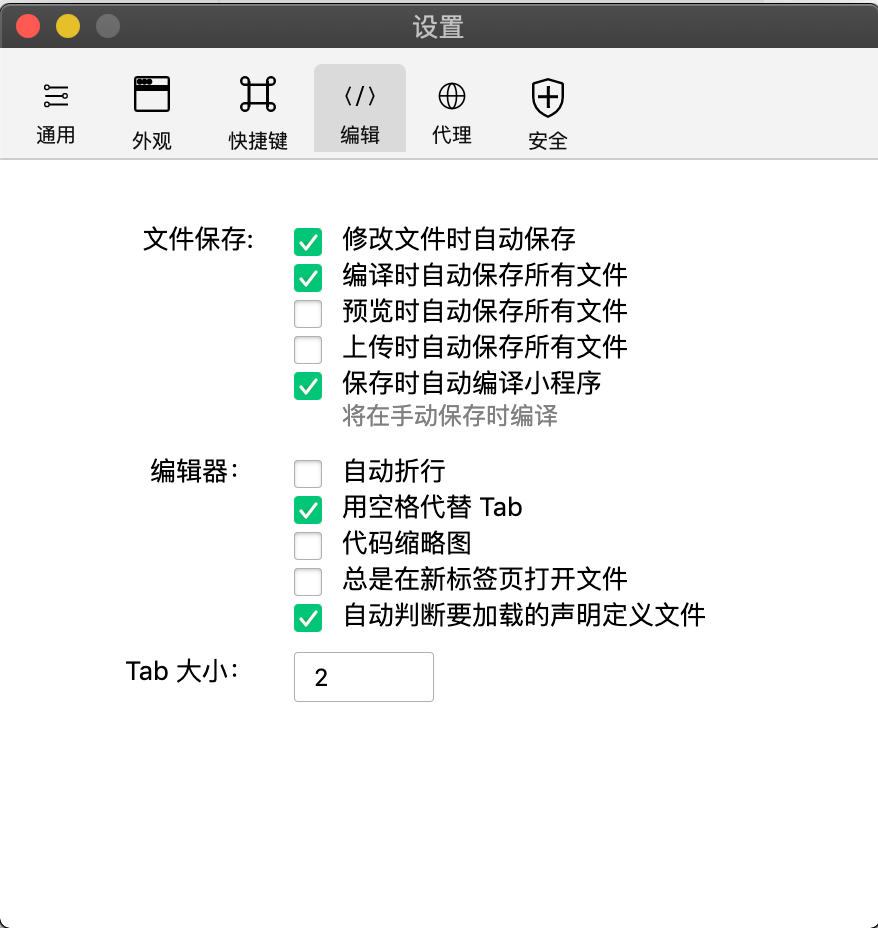Switch to the 代理 tab label
The height and width of the screenshot is (928, 878).
point(452,135)
